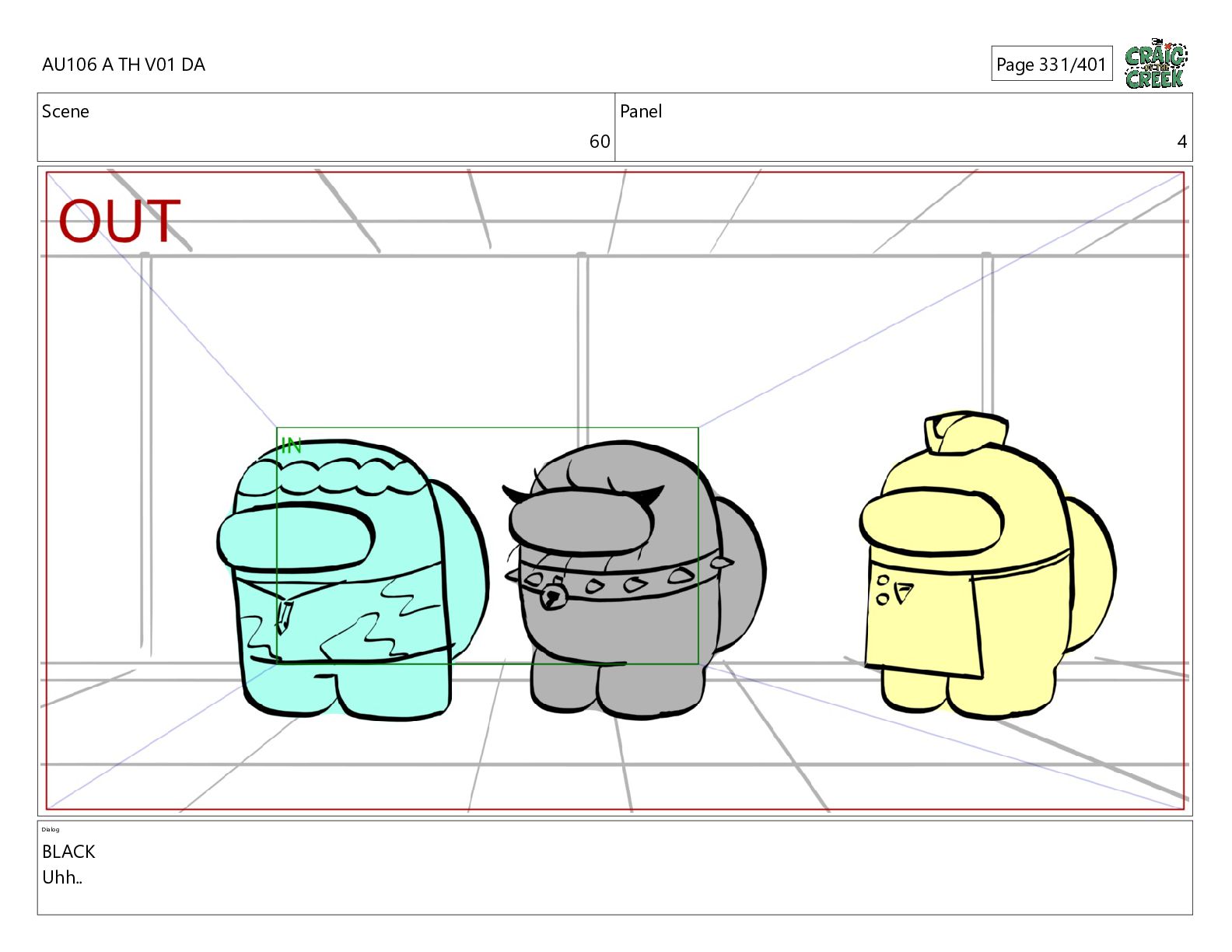Click the bell on the spiked collar
The image size is (1232, 952).
pyautogui.click(x=552, y=597)
